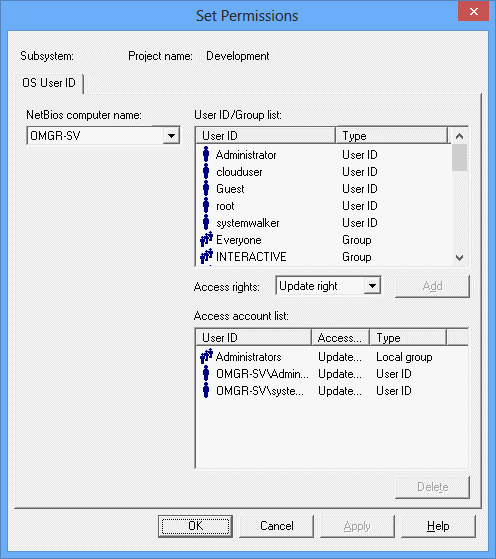Click the Update right combo box
Image resolution: width=496 pixels, height=559 pixels.
328,286
